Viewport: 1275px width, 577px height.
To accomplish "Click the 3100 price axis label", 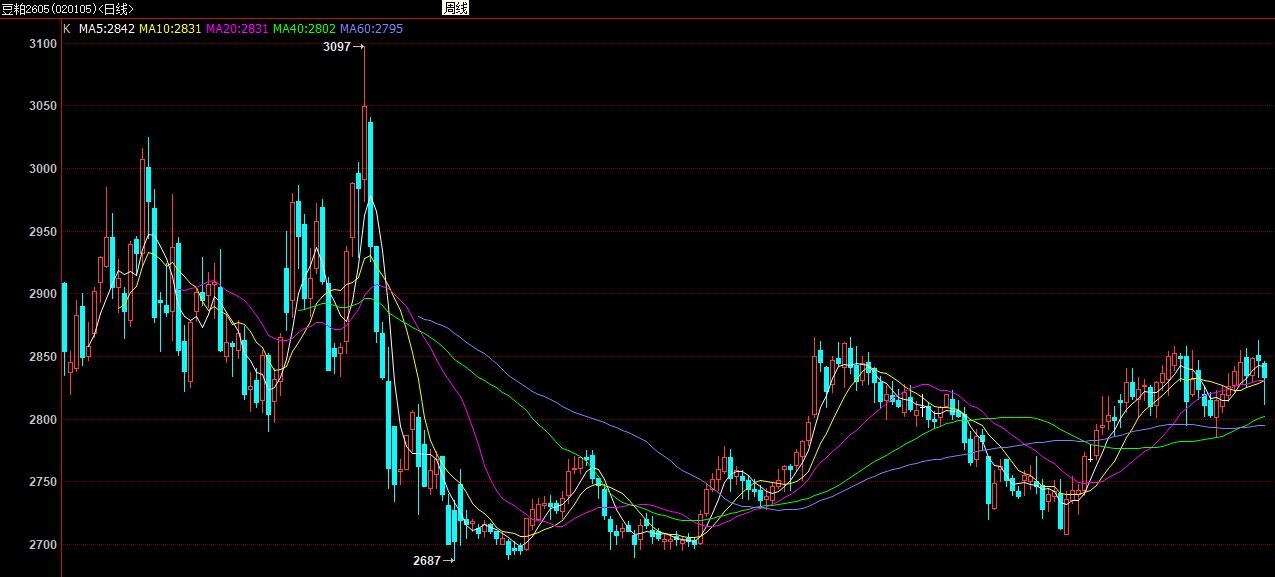I will click(x=43, y=44).
